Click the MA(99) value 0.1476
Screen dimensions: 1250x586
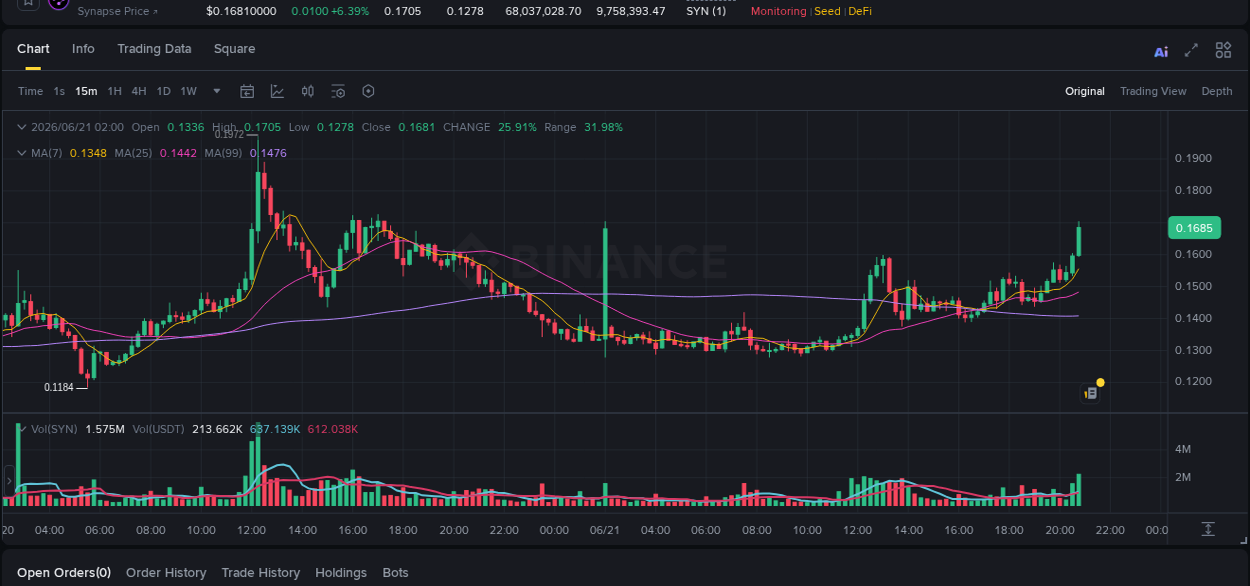coord(268,153)
